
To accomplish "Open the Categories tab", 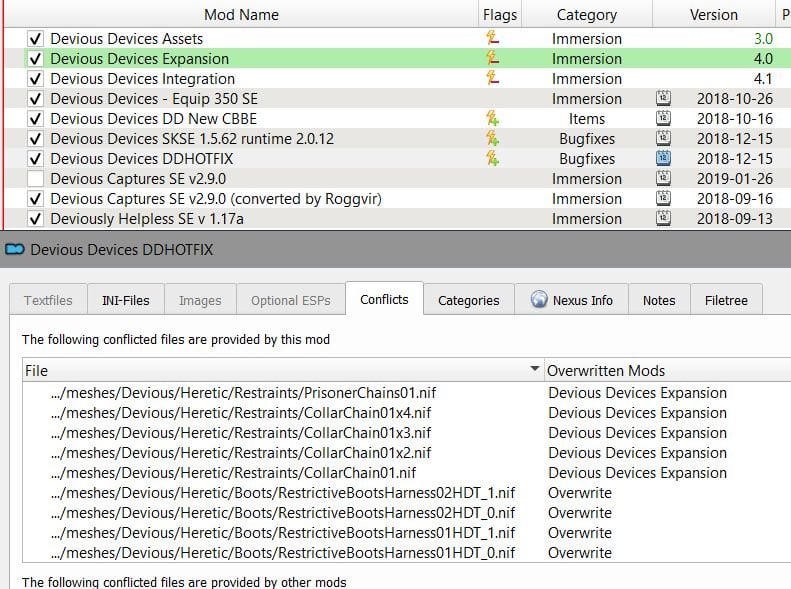I will pyautogui.click(x=469, y=301).
